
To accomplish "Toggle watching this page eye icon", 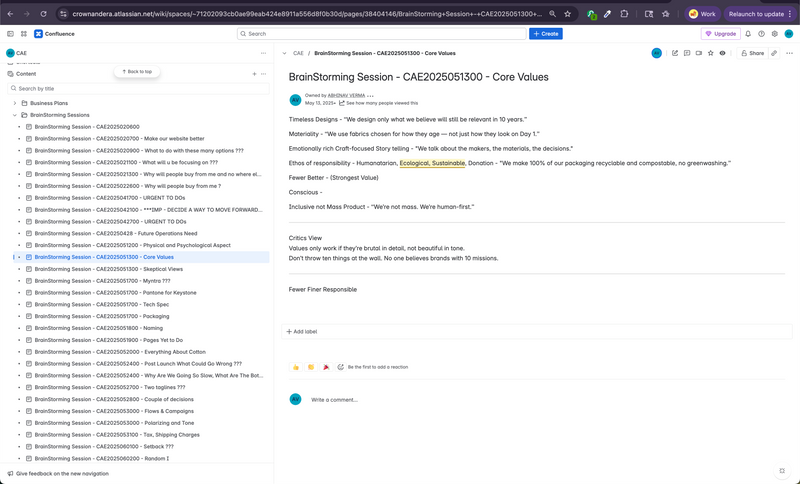I will [722, 53].
